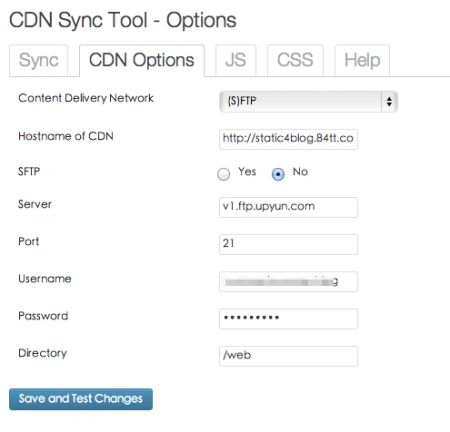Viewport: 450px width, 432px height.
Task: Click the Server input field
Action: click(288, 207)
